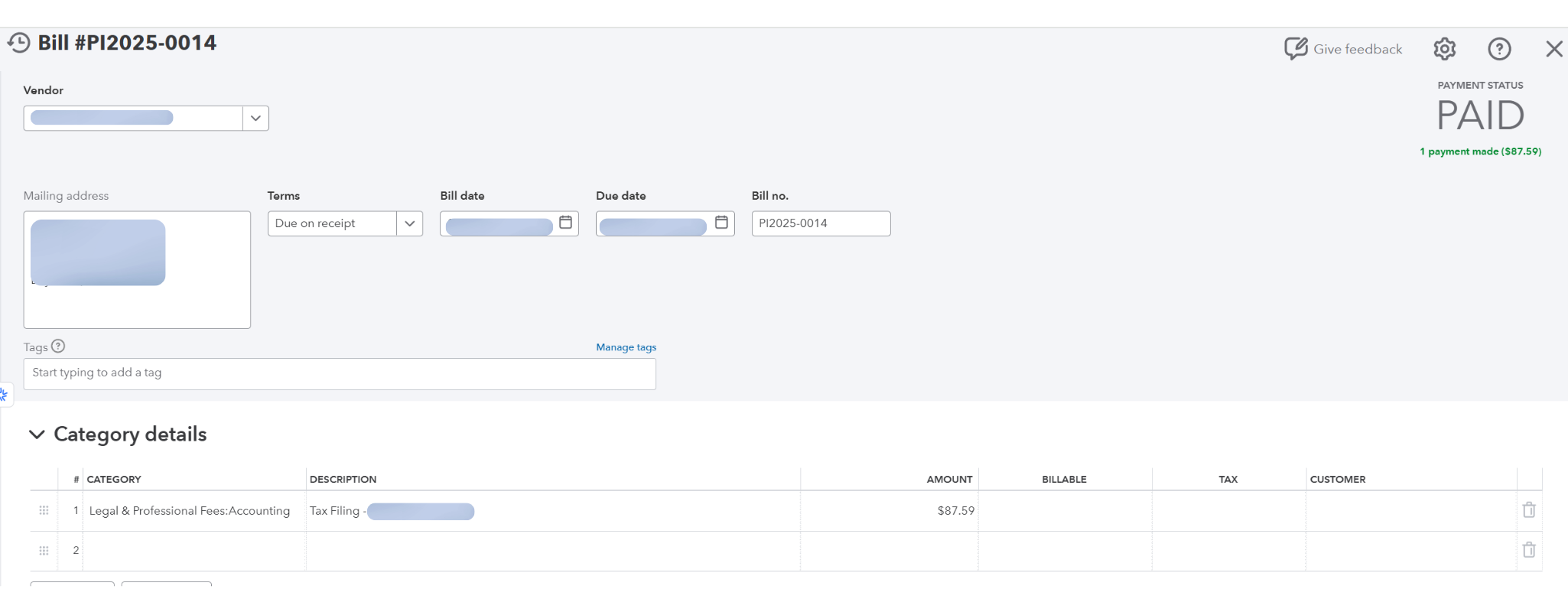Click the Manage tags link

click(x=626, y=347)
